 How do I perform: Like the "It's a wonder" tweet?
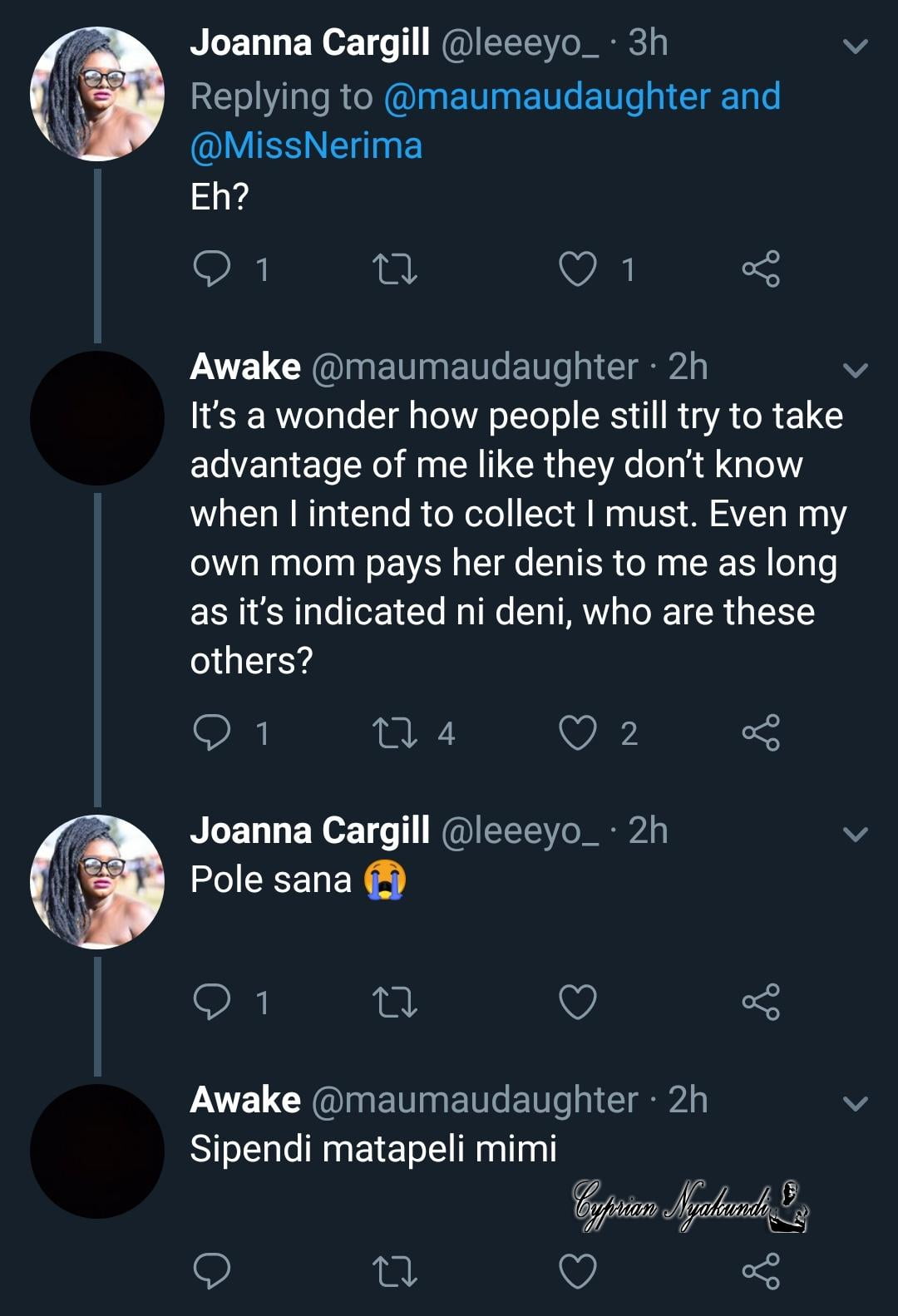click(x=577, y=732)
